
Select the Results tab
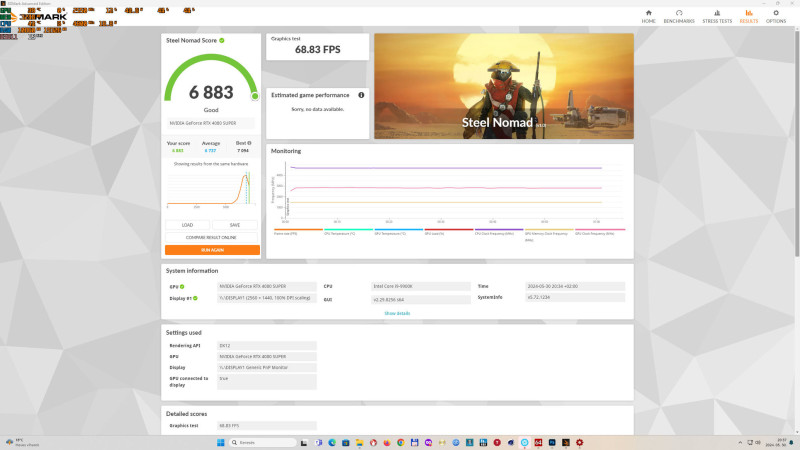748,16
